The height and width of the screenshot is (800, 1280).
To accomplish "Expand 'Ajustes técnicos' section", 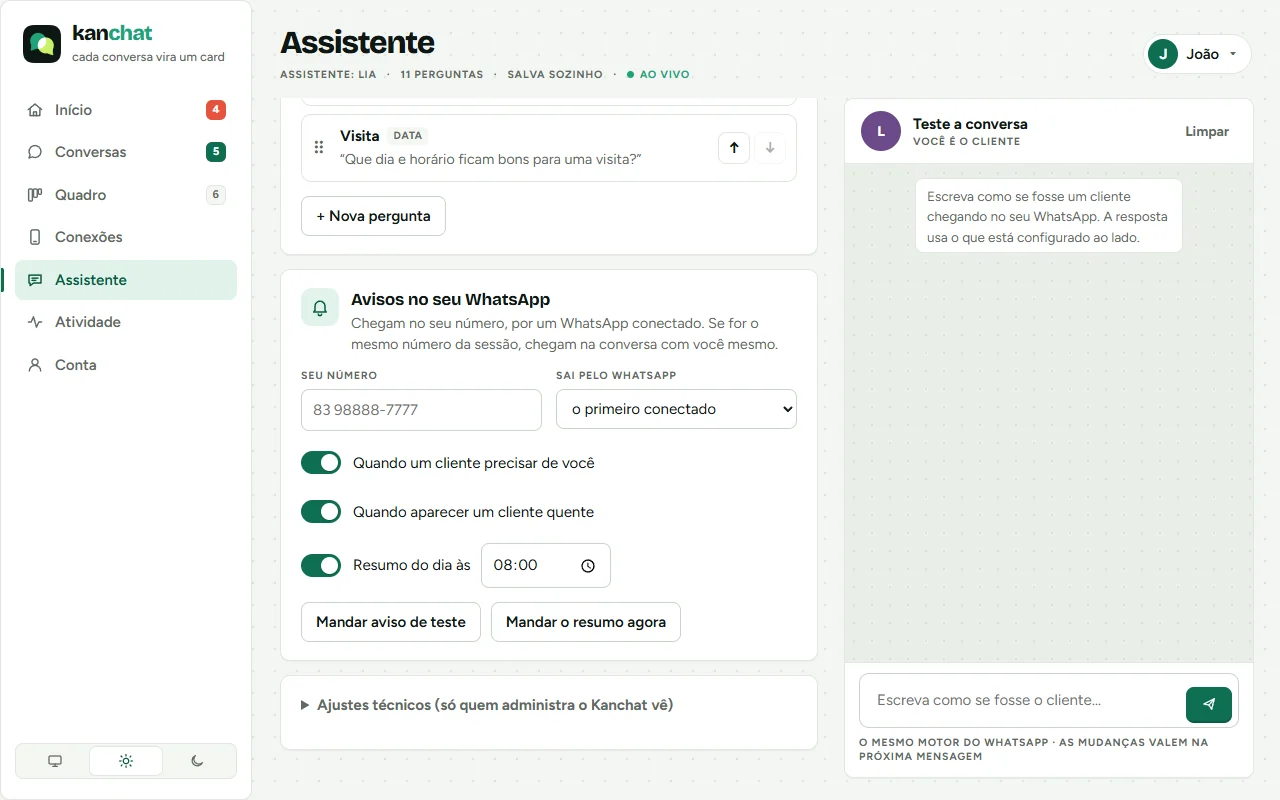I will pos(487,705).
